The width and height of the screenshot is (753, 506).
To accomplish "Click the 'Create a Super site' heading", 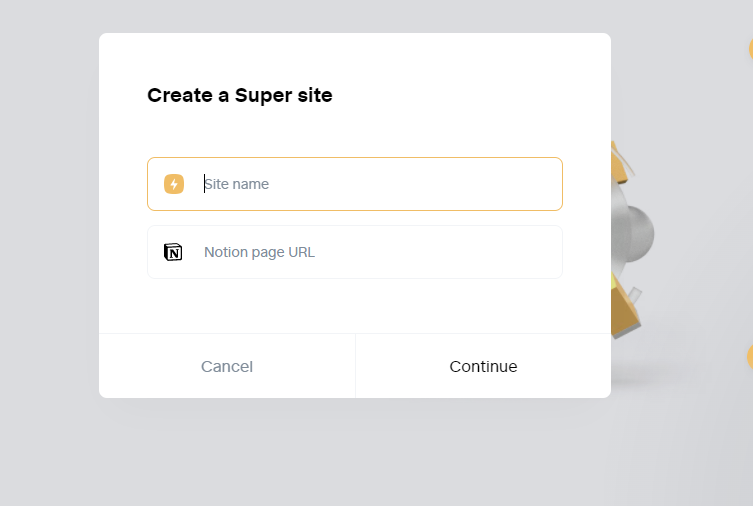I will [x=240, y=95].
